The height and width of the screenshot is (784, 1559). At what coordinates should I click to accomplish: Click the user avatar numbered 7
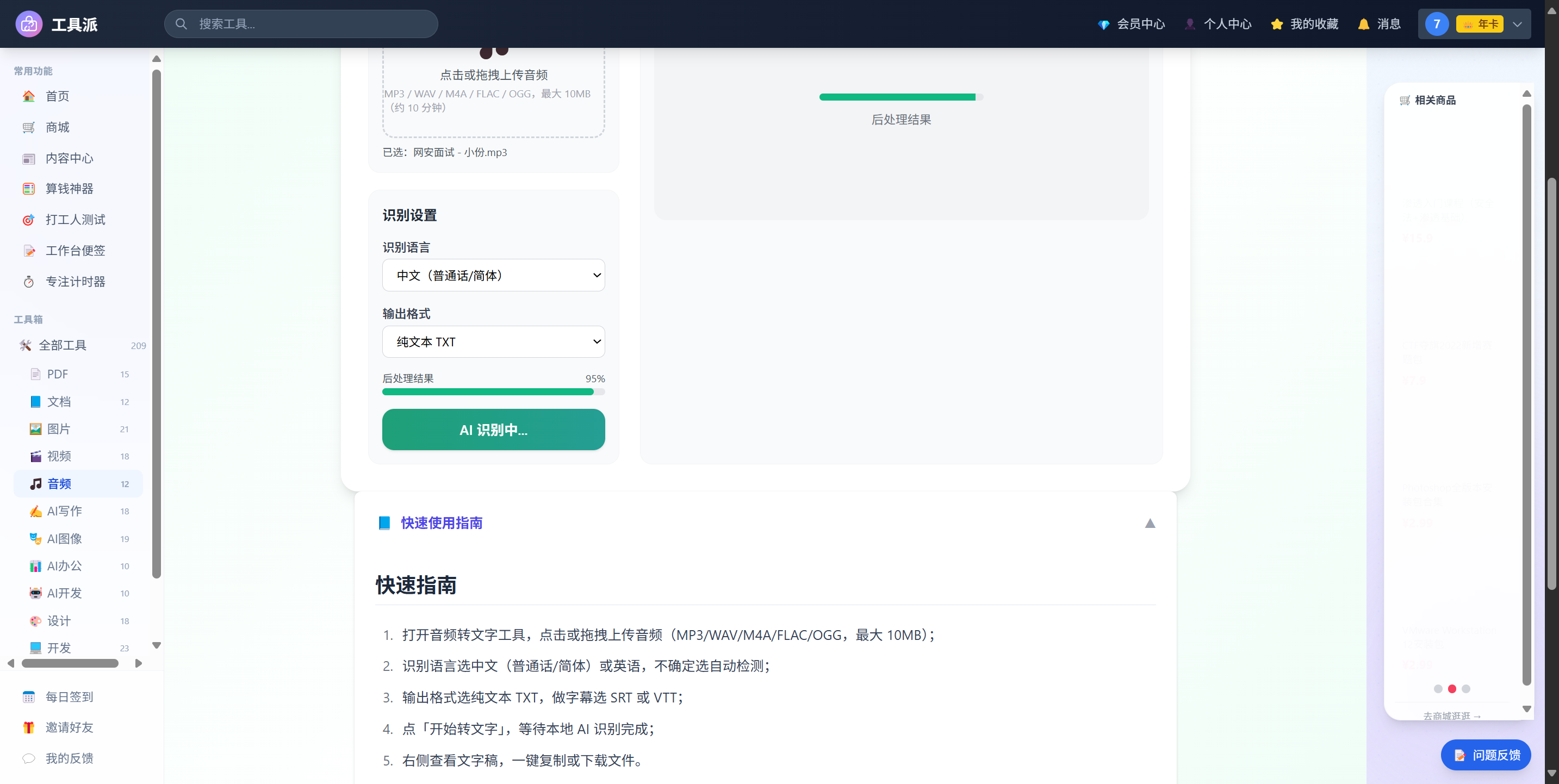tap(1437, 24)
